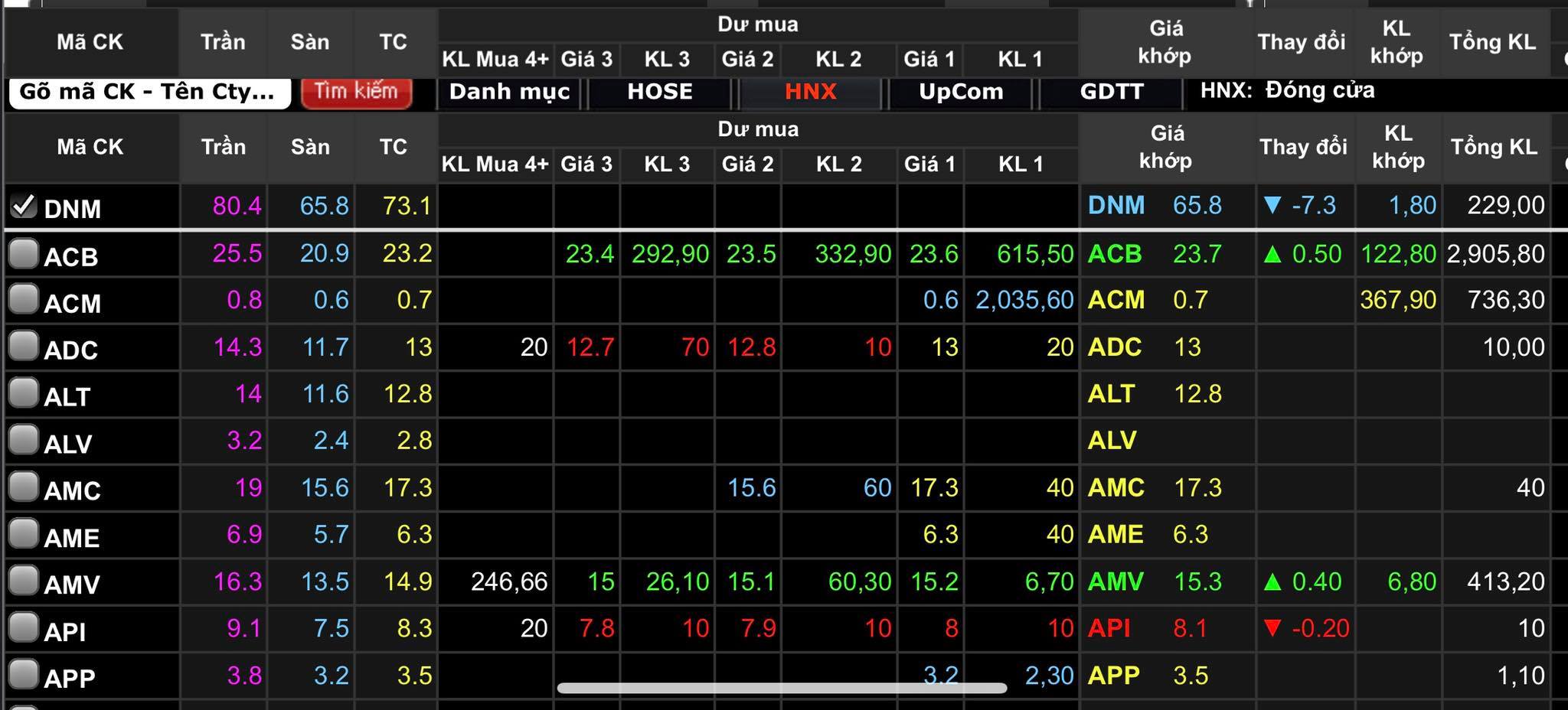Select the ADC row checkbox
Image resolution: width=1568 pixels, height=710 pixels.
[24, 347]
